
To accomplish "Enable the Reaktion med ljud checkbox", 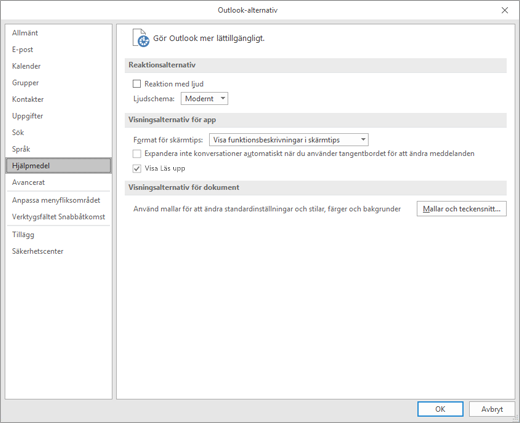I will [x=137, y=84].
